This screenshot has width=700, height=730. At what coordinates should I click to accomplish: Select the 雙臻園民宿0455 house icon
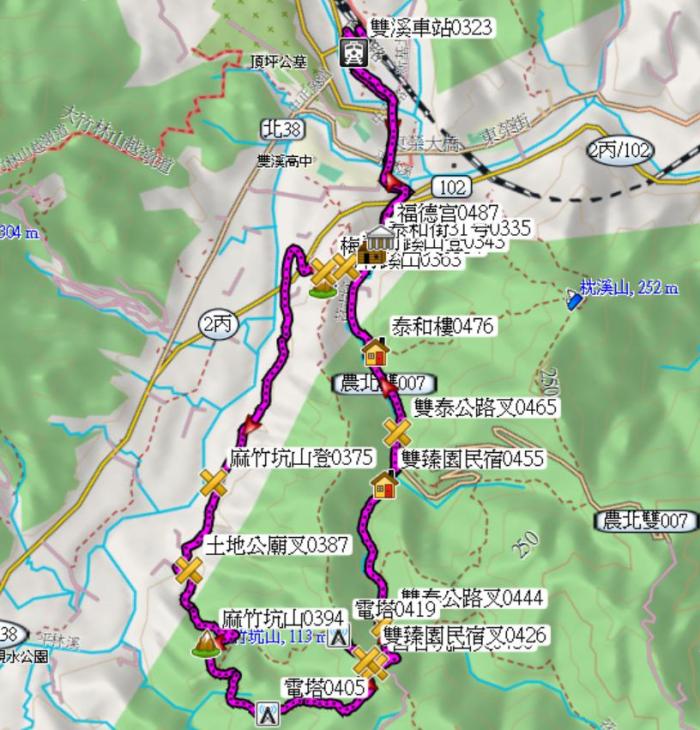point(385,485)
